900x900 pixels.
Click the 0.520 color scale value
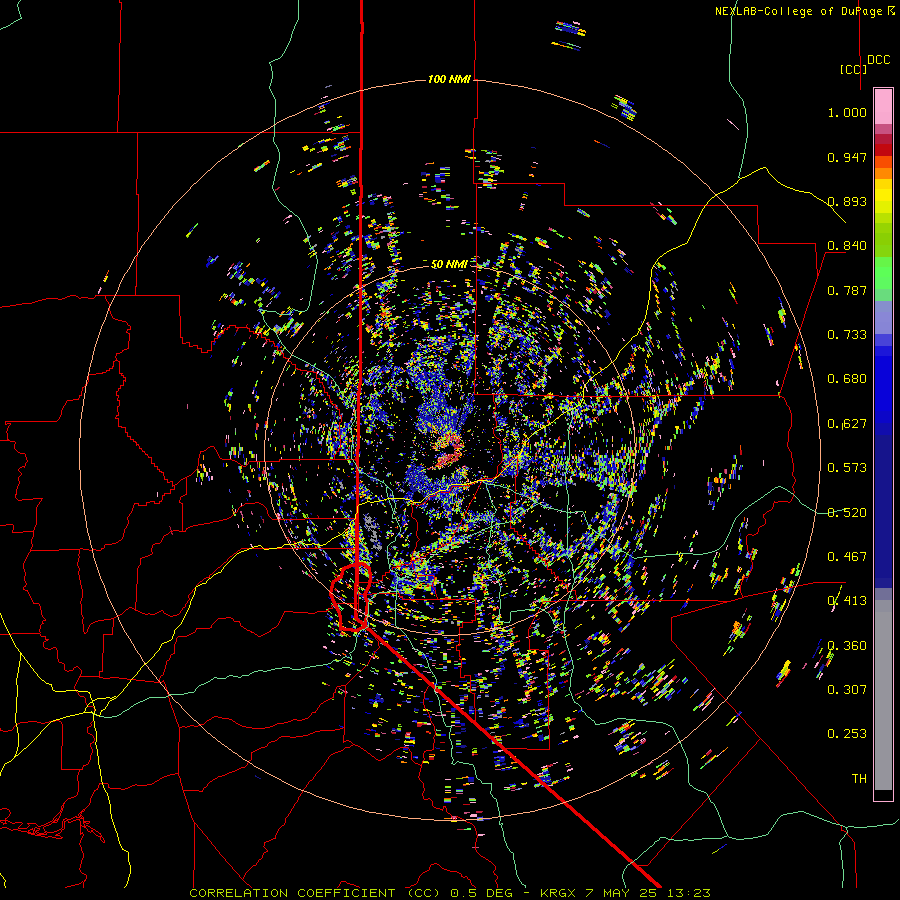[847, 513]
